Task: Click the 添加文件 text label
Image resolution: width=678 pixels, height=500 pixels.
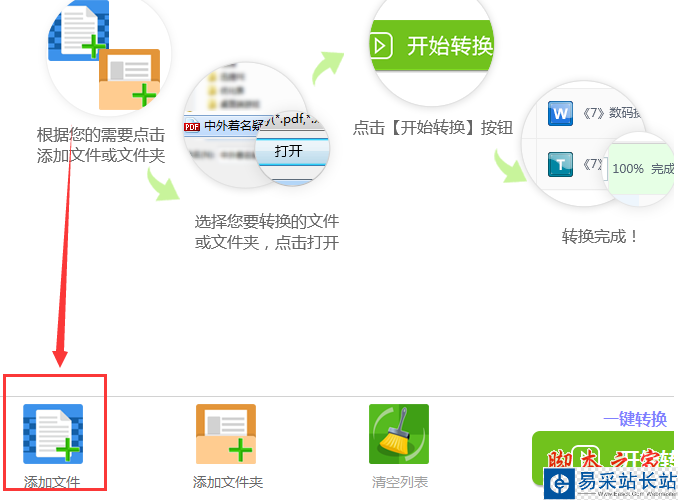Action: [x=52, y=482]
